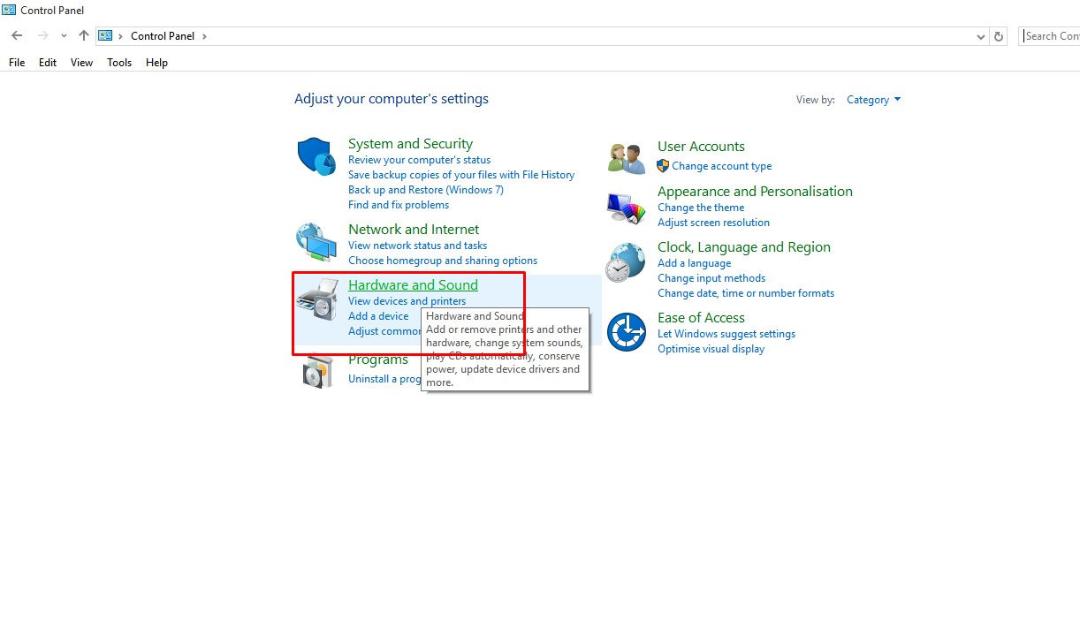Viewport: 1080px width, 628px height.
Task: Open the address bar history dropdown
Action: (981, 36)
